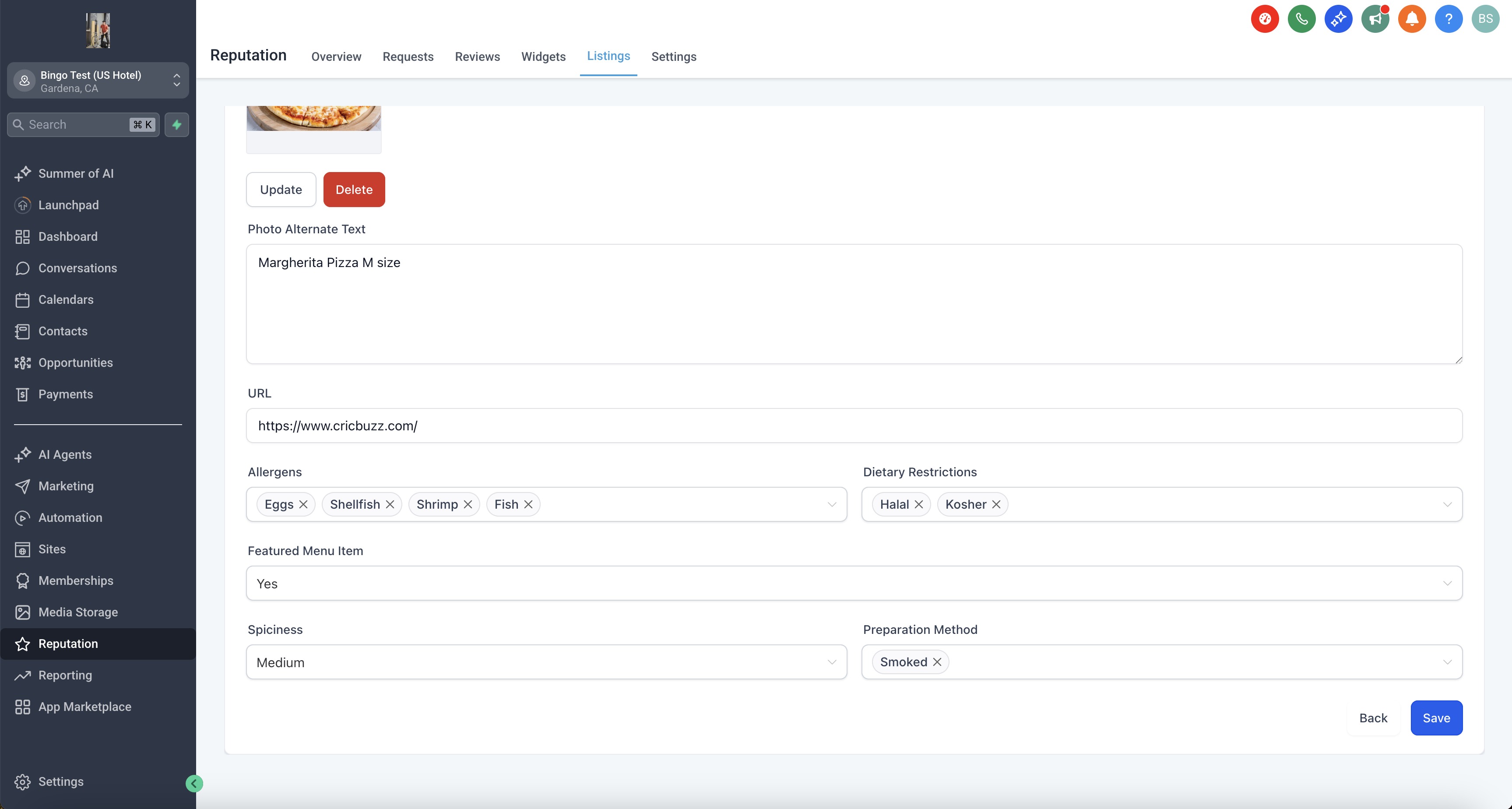Remove the Eggs allergen tag

coord(303,504)
